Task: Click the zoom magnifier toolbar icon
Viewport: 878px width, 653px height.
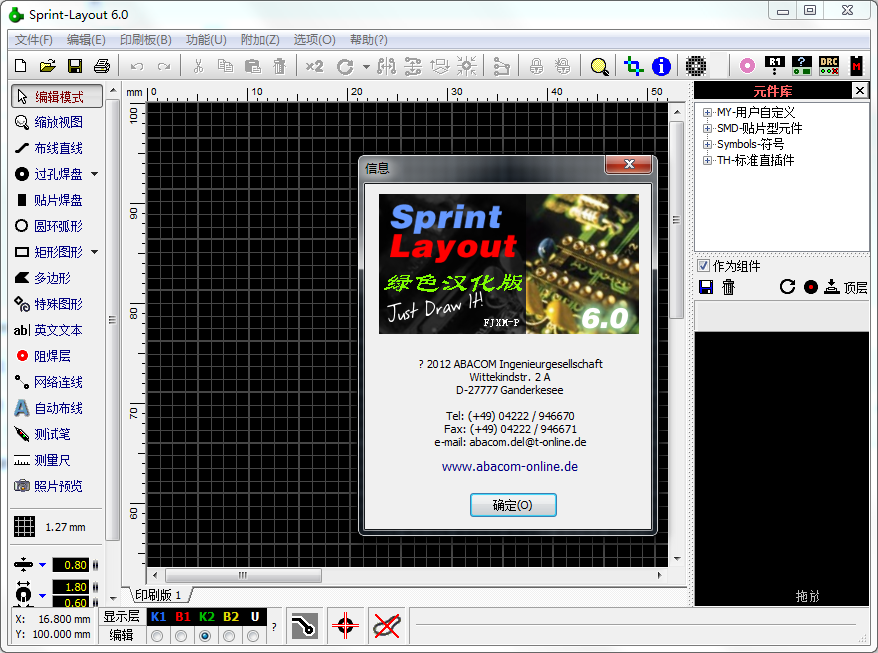Action: (599, 66)
